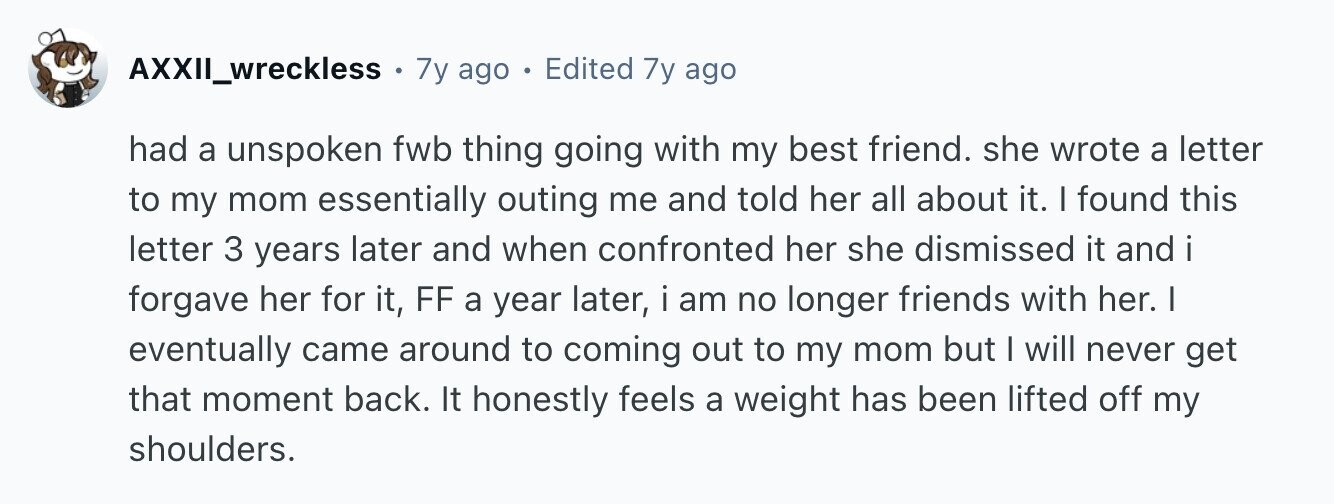Click the word 'fwb' in the comment
Image resolution: width=1334 pixels, height=504 pixels.
(429, 151)
